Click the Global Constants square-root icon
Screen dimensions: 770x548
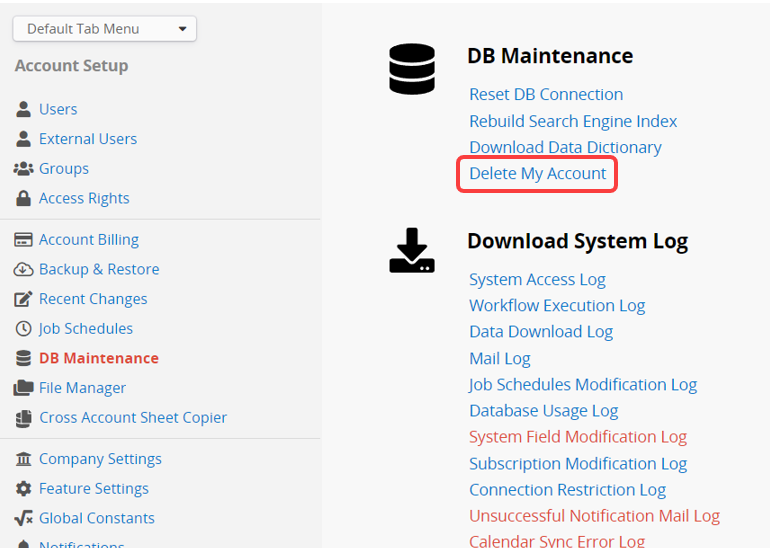click(23, 518)
